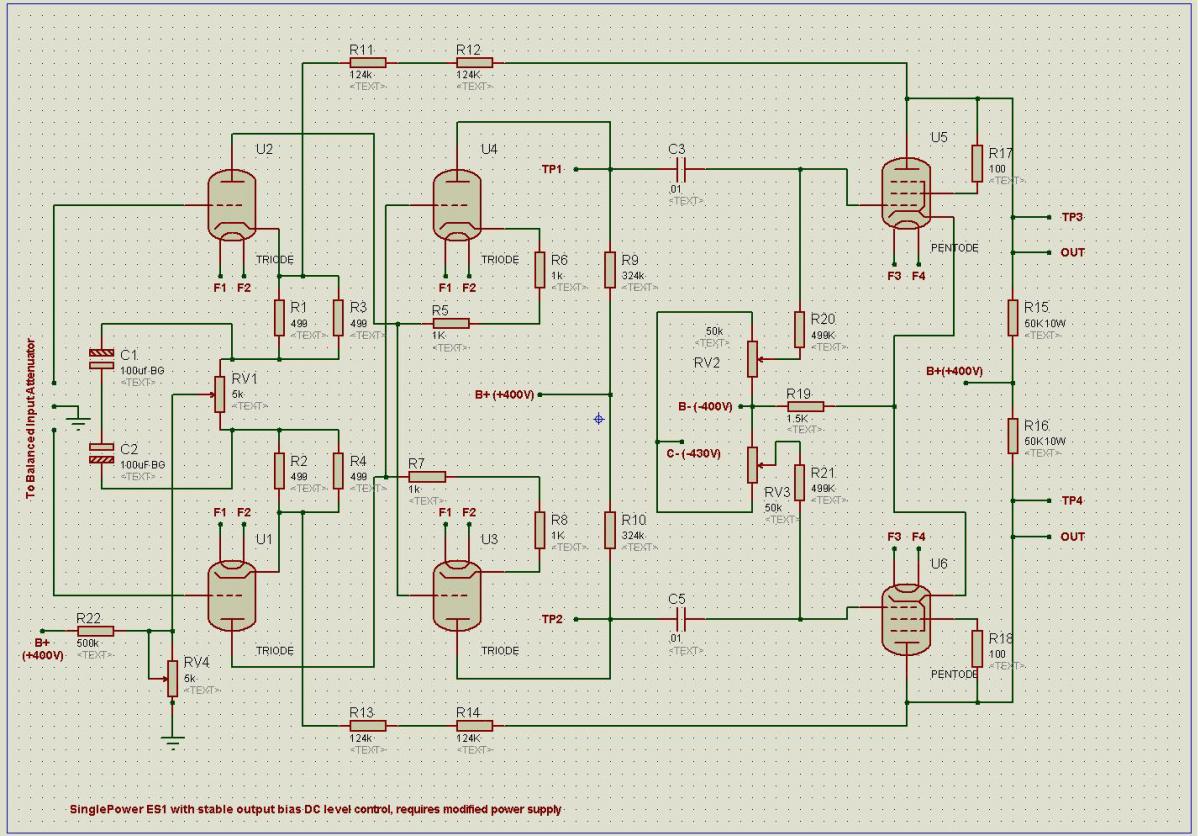Viewport: 1200px width, 836px height.
Task: Click the blue origin marker
Action: tap(599, 418)
